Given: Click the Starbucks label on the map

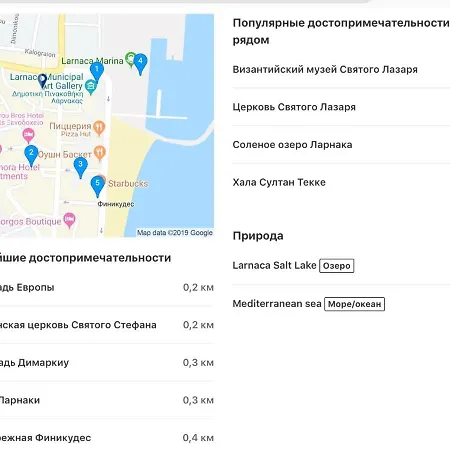Looking at the screenshot, I should (128, 184).
